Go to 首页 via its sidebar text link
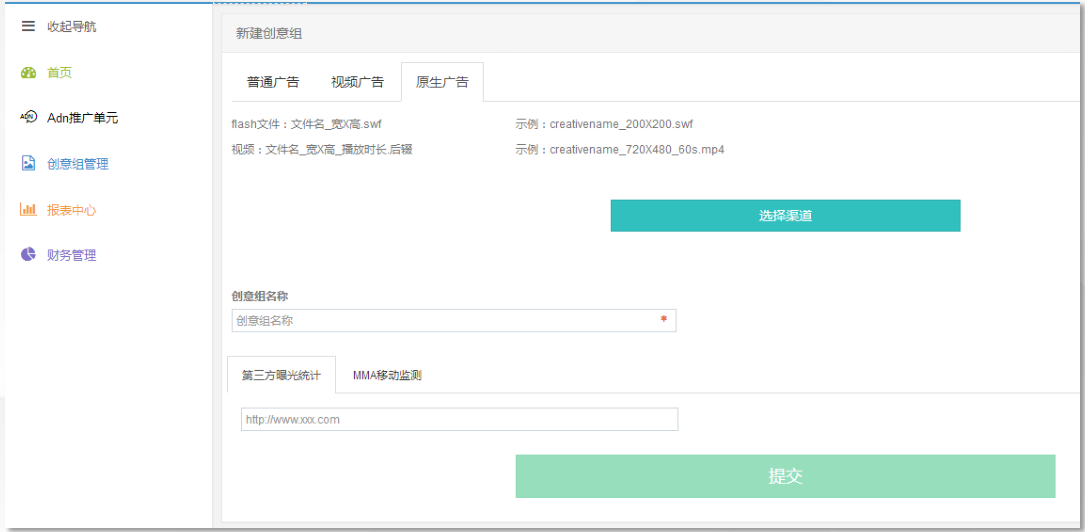1085x532 pixels. click(60, 73)
